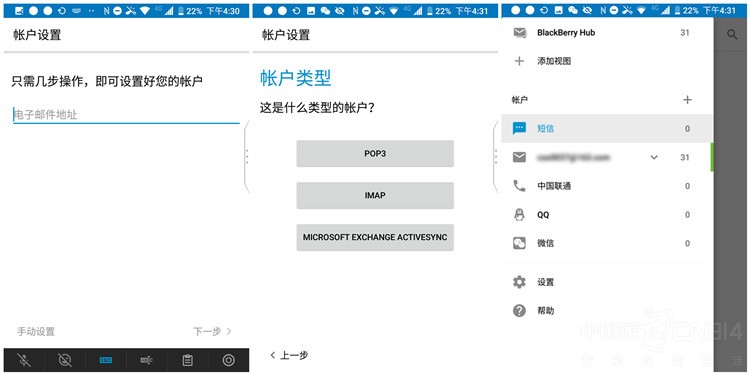The image size is (750, 375).
Task: Select the blue keyboard icon in bottom toolbar
Action: pyautogui.click(x=106, y=360)
